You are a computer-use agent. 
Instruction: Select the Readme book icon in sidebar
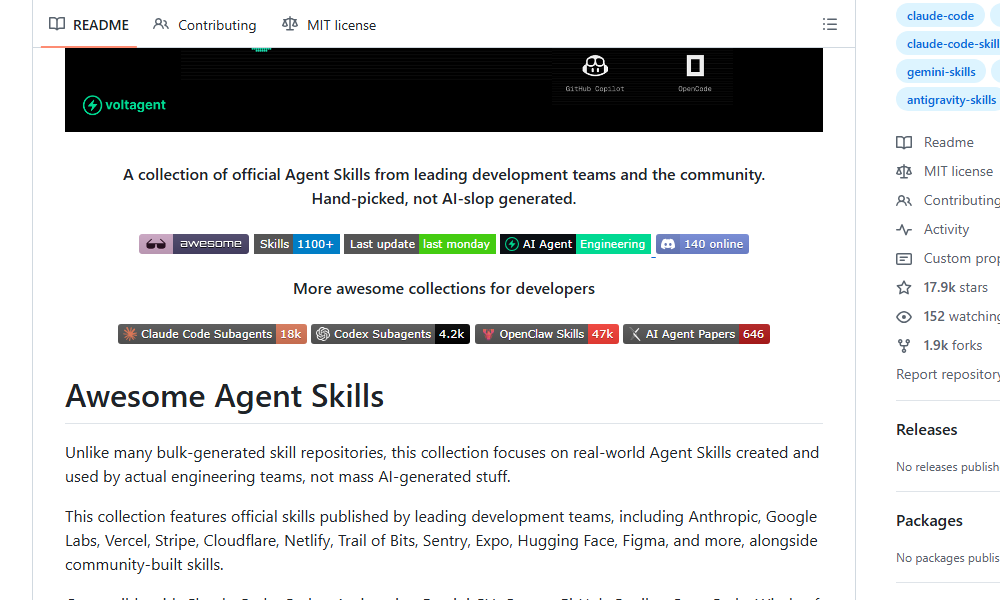[903, 142]
